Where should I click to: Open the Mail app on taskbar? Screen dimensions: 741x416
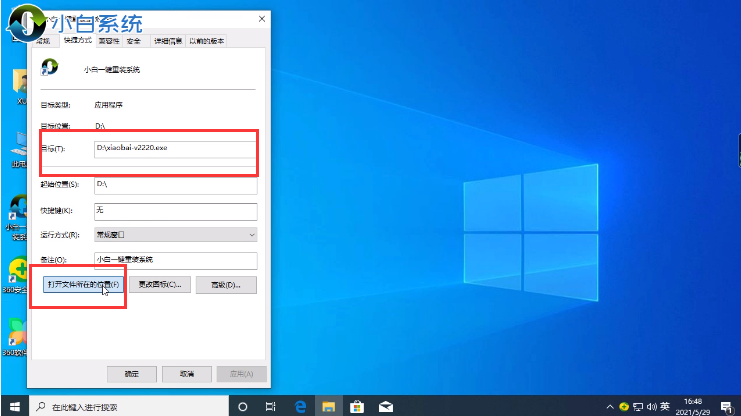coord(383,407)
